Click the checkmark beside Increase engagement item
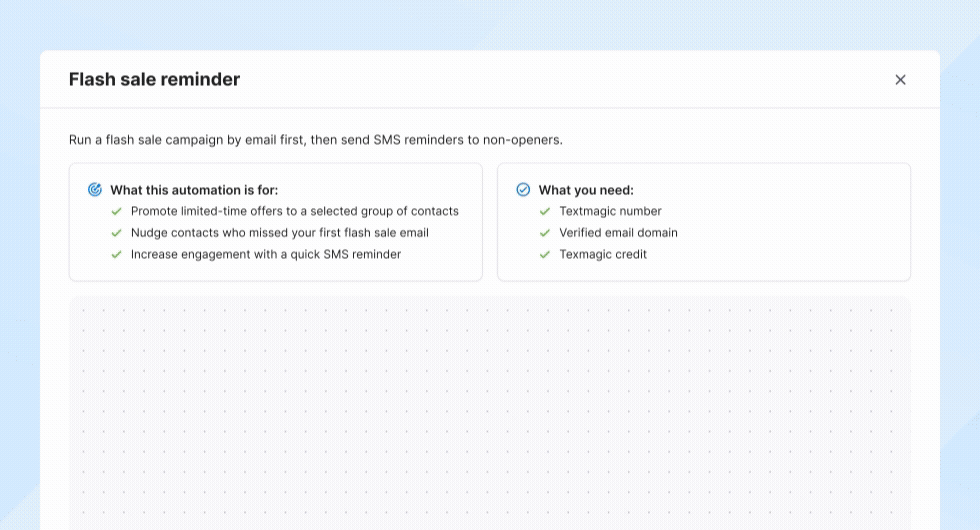The height and width of the screenshot is (530, 980). [117, 255]
